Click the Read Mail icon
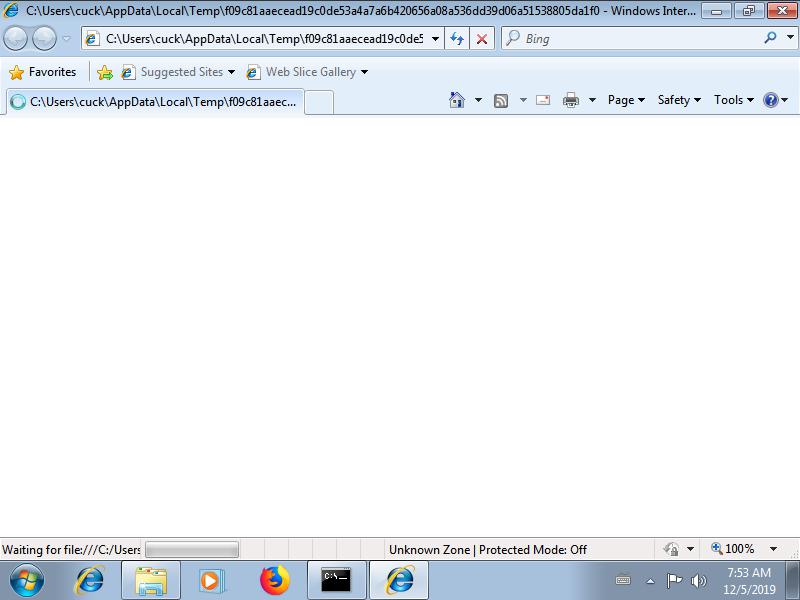 (x=543, y=100)
